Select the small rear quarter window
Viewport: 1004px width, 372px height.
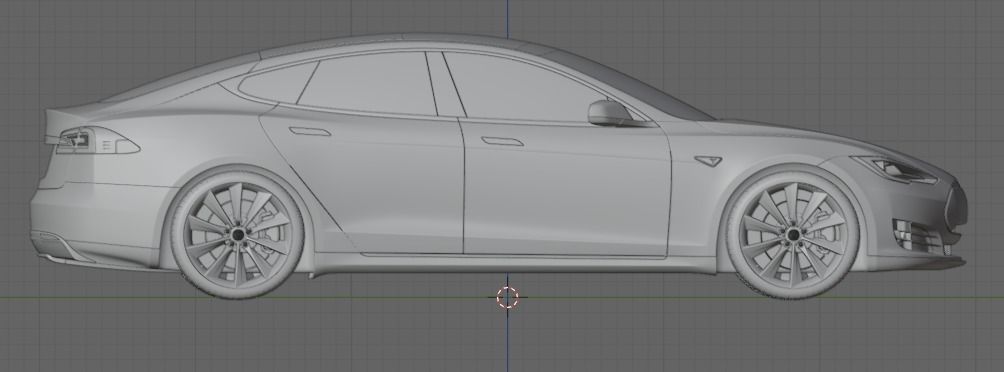[277, 83]
